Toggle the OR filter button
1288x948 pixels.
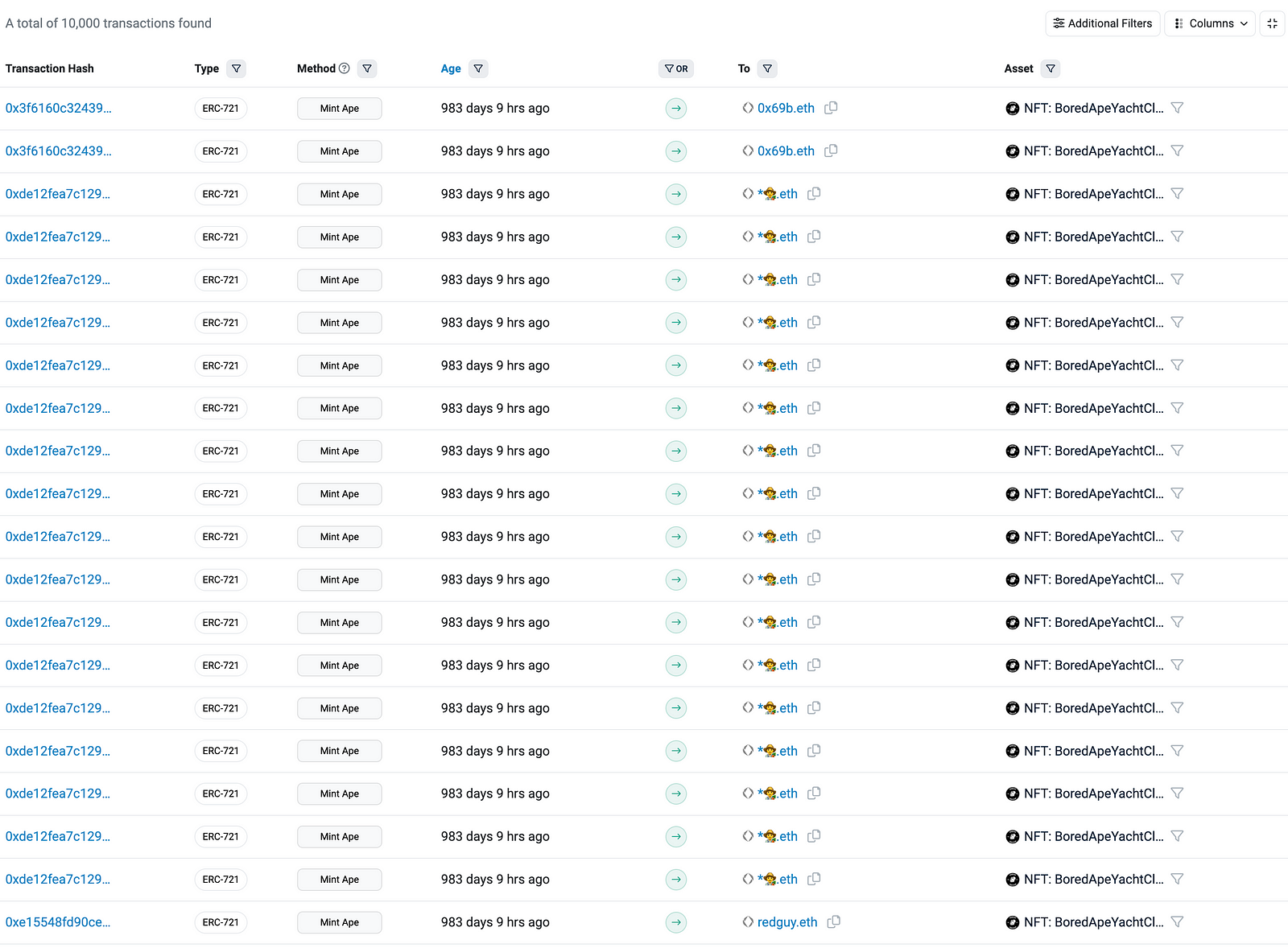676,69
